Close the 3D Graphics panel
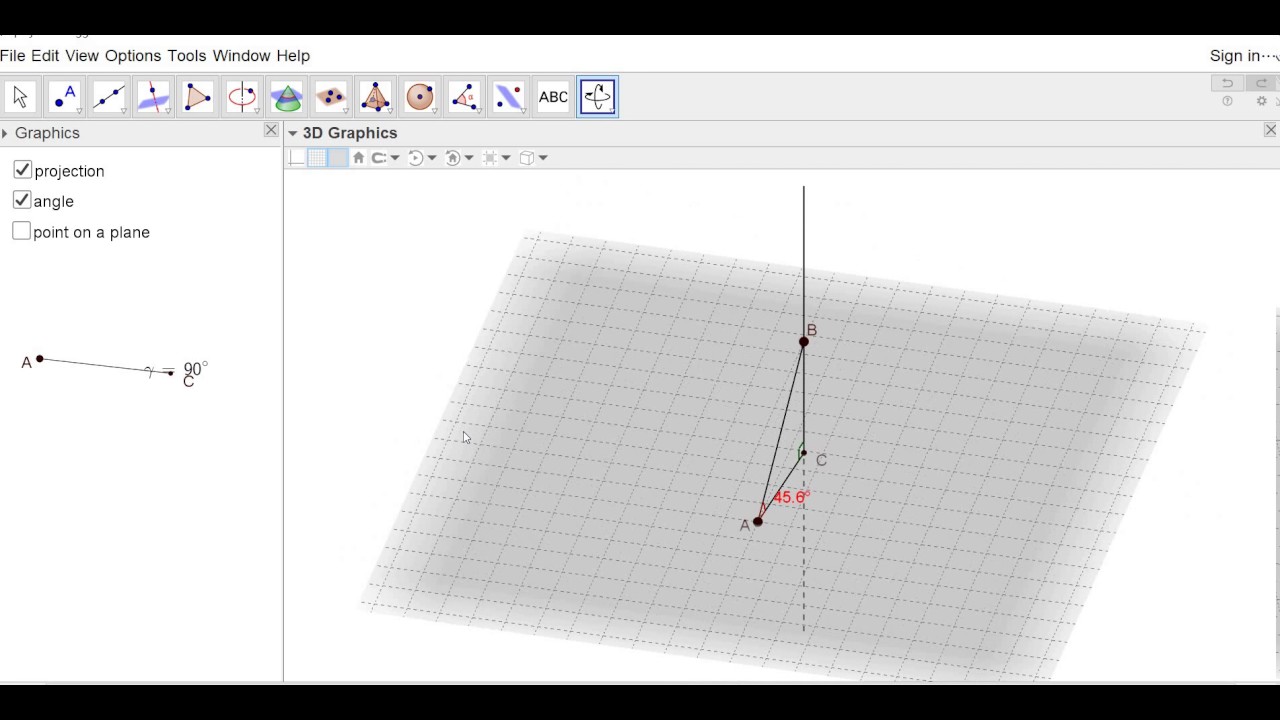Viewport: 1280px width, 720px height. (x=1271, y=131)
